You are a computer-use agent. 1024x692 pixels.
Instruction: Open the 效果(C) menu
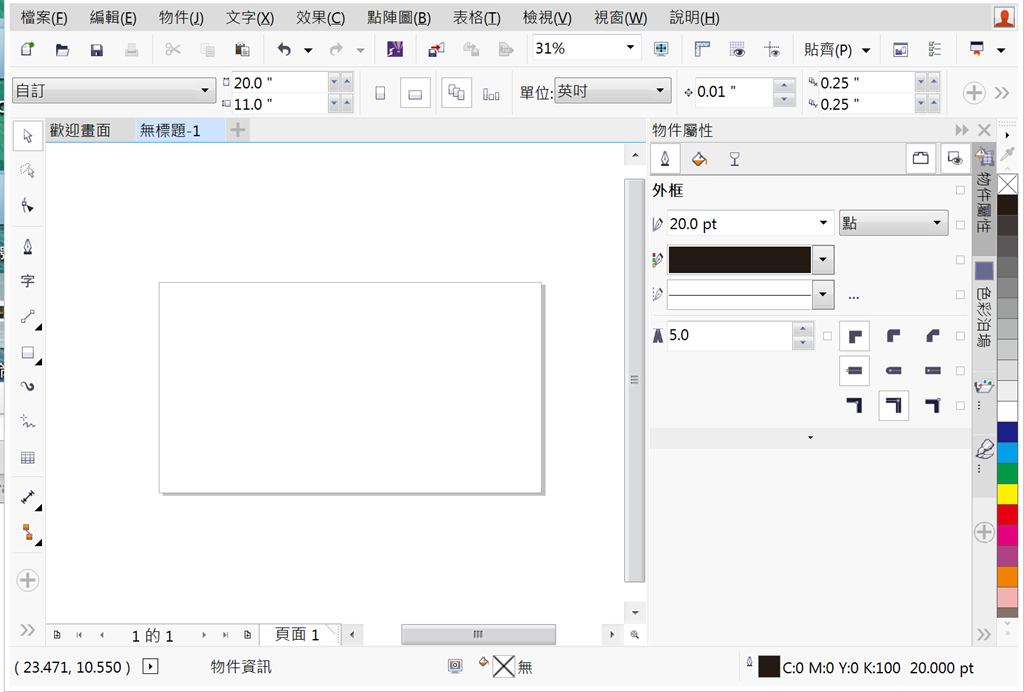coord(320,18)
